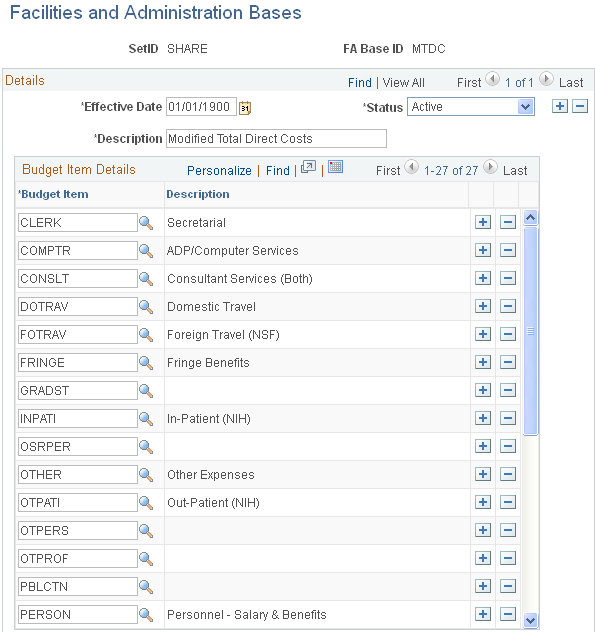Sort by Budget Item column header
Screen dimensions: 595x632
pos(53,194)
